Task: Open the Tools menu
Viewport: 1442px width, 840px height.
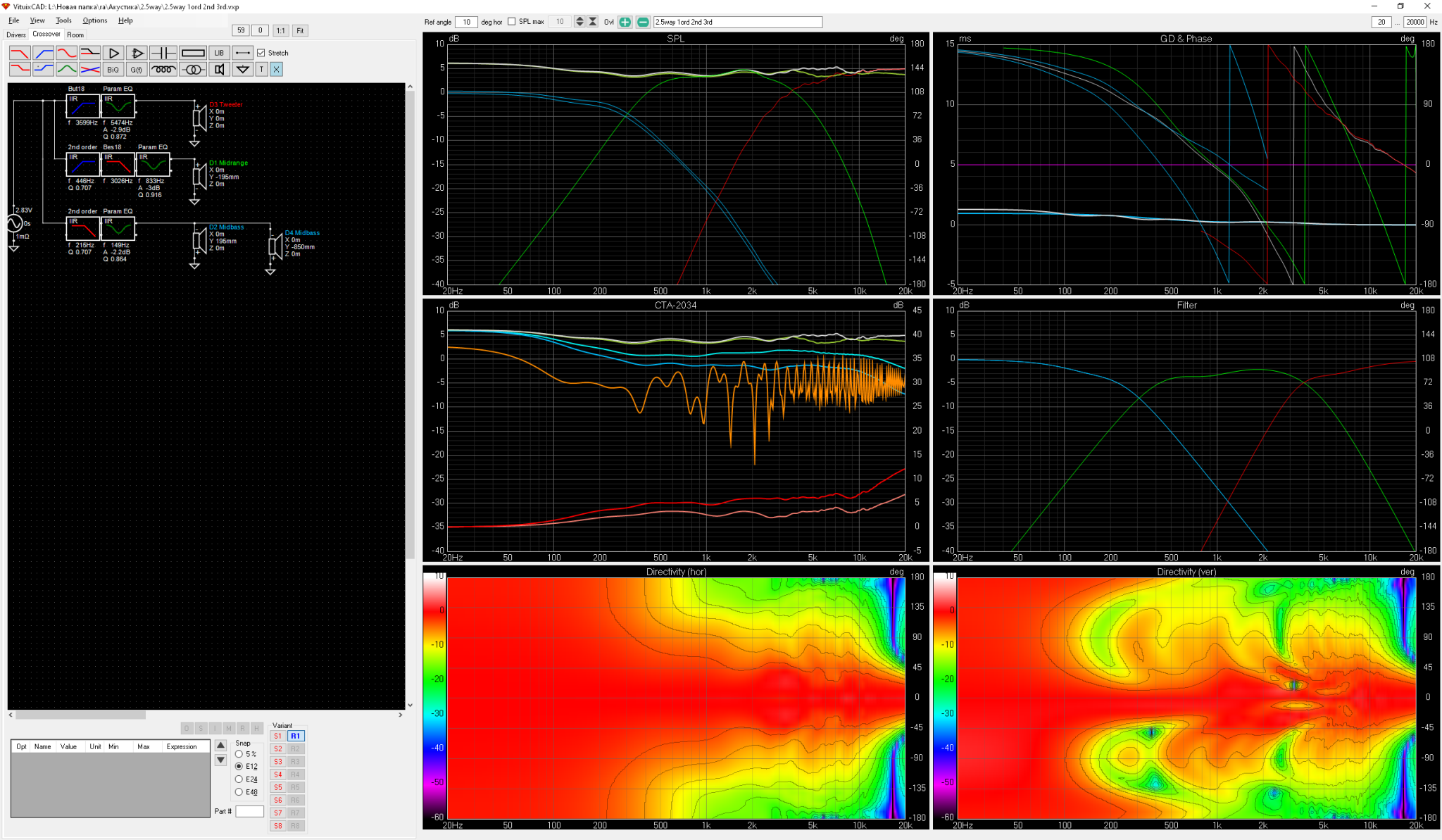Action: click(x=63, y=20)
